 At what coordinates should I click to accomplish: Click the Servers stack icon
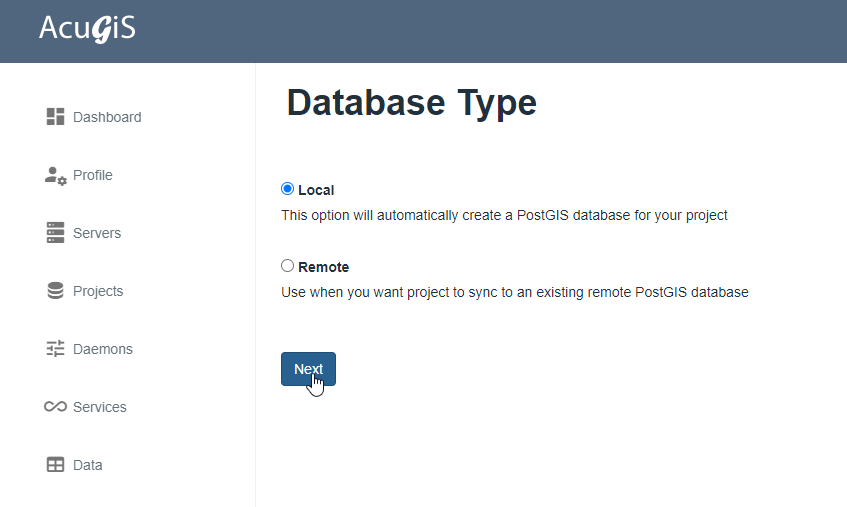pyautogui.click(x=56, y=233)
